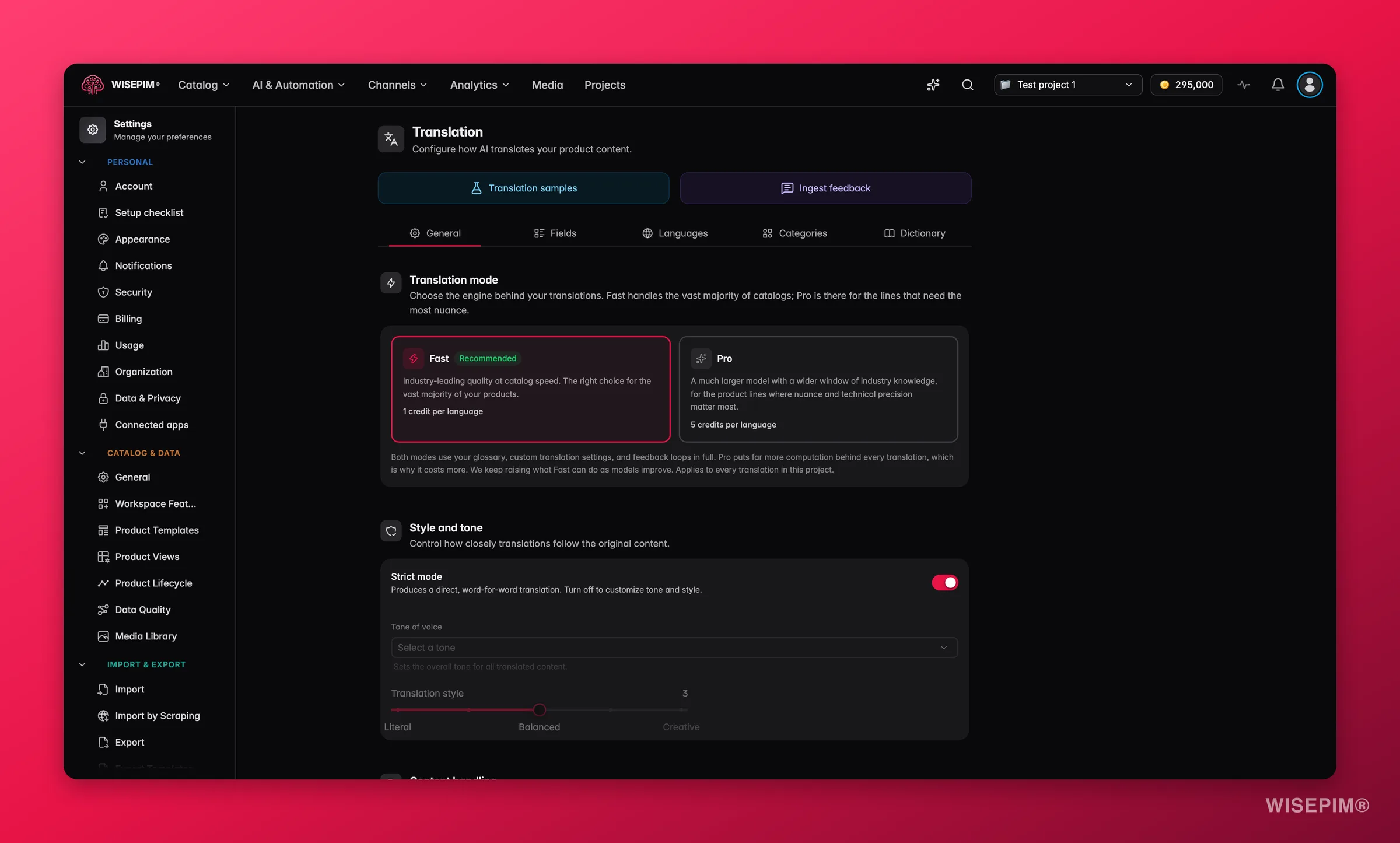Switch to the Languages tab

click(675, 233)
